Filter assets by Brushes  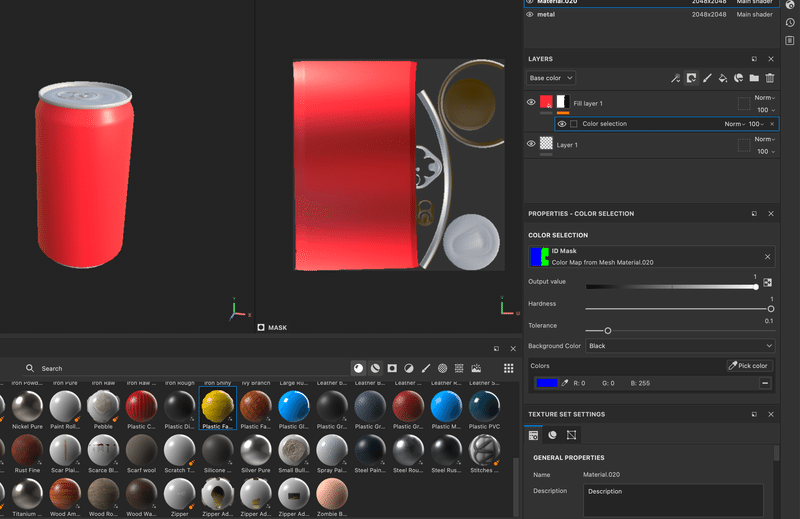tap(426, 368)
